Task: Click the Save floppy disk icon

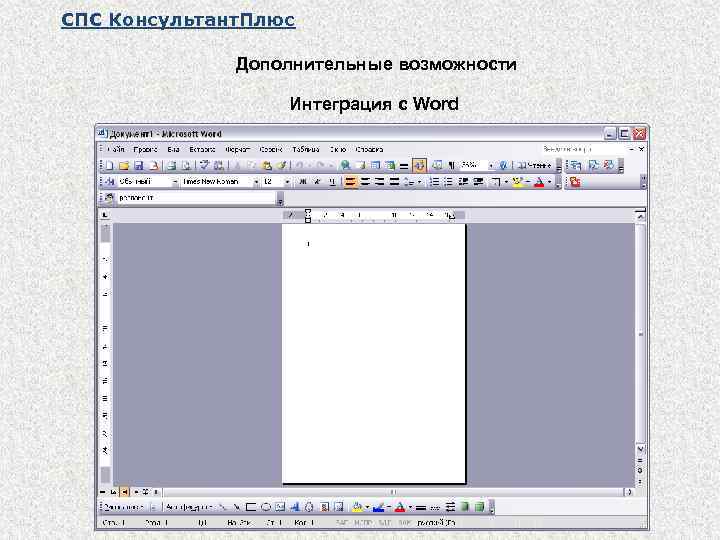Action: [139, 166]
